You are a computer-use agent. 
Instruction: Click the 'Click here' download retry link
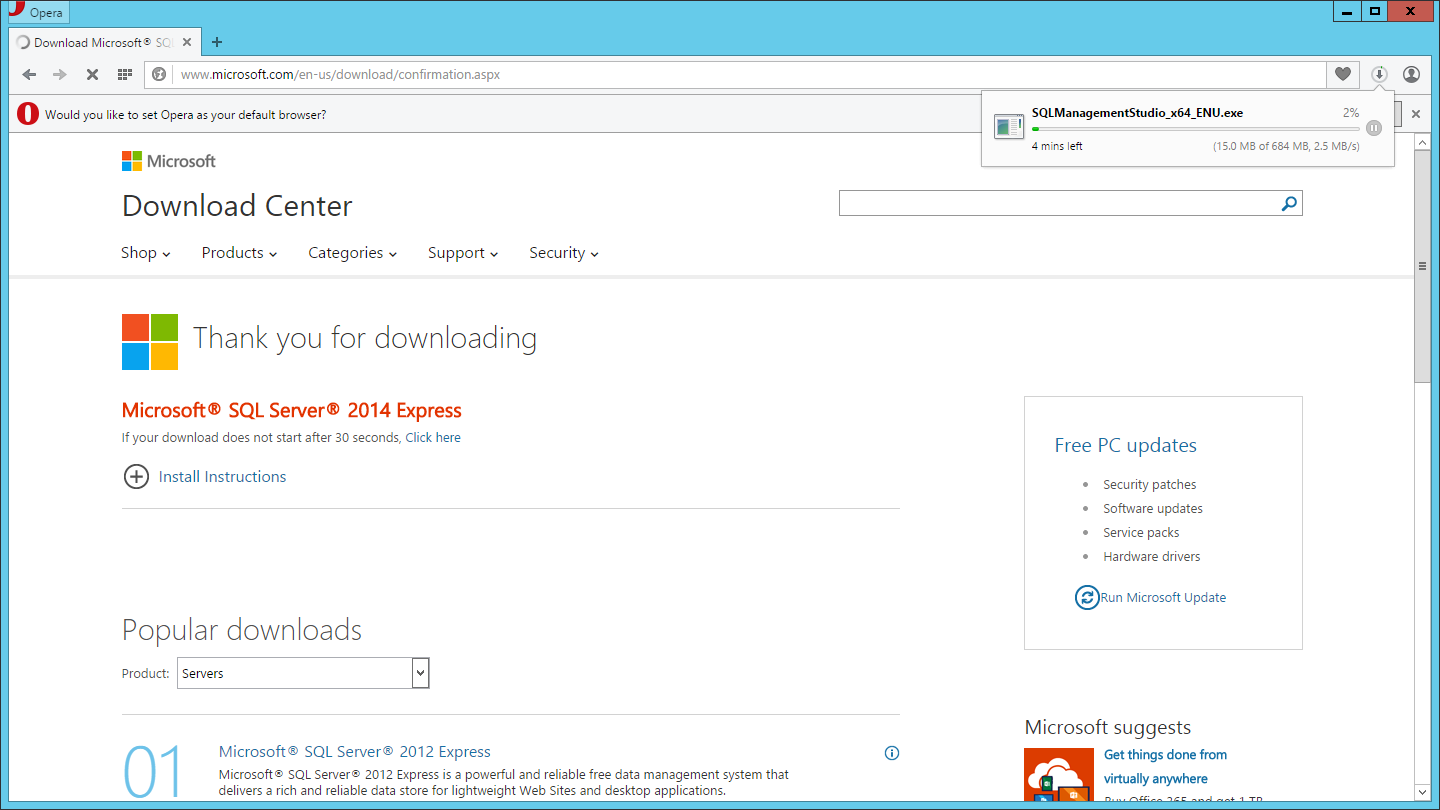tap(433, 437)
